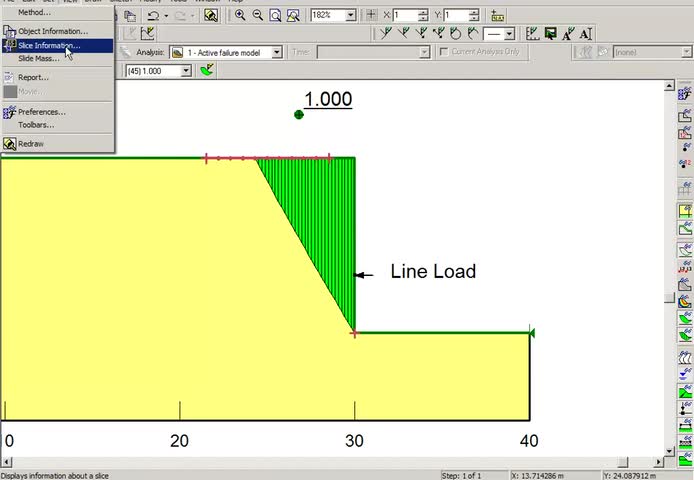This screenshot has width=694, height=480.
Task: Click the vertical scrollbar thumb
Action: (669, 298)
